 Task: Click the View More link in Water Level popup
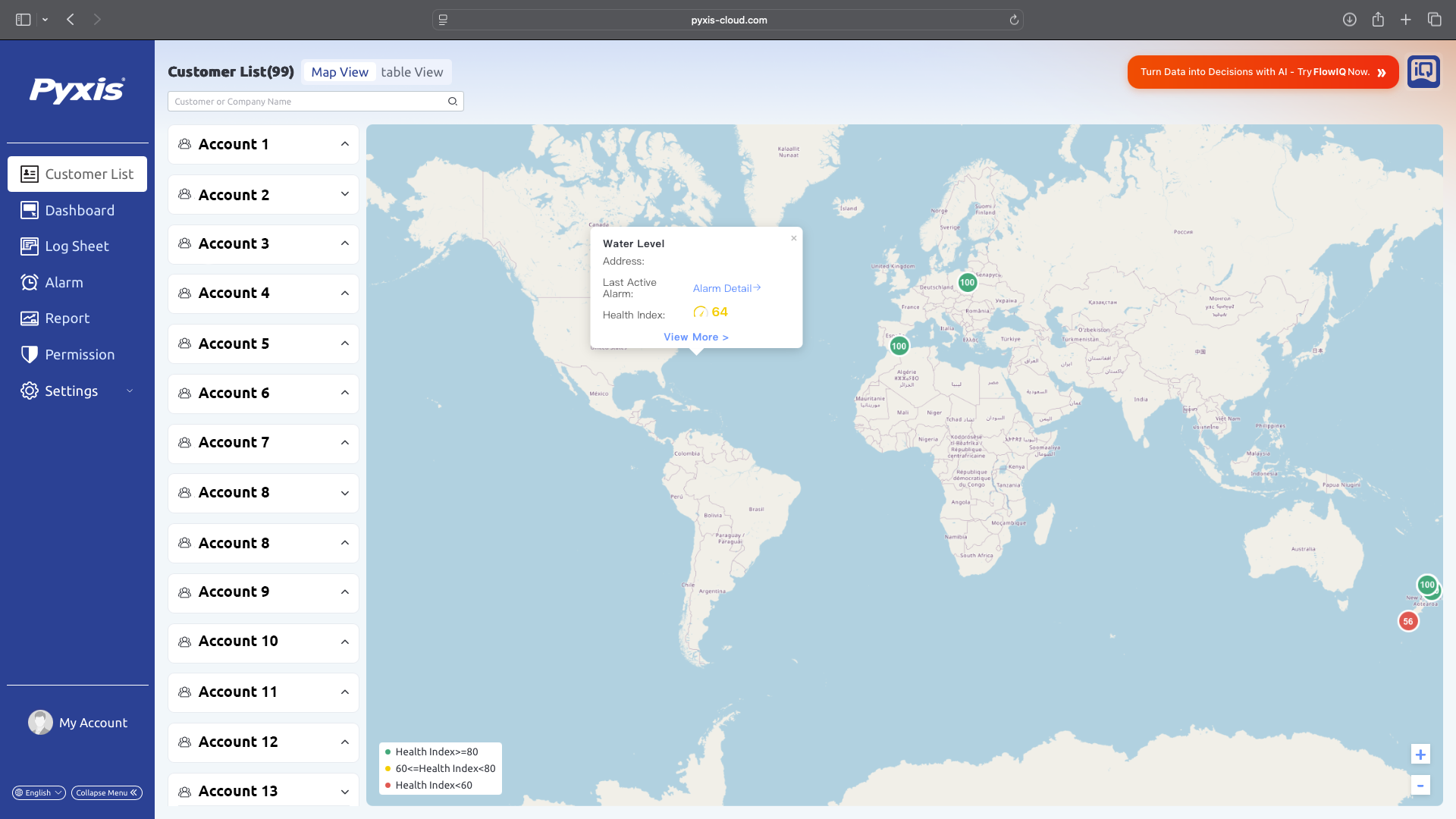pyautogui.click(x=695, y=337)
